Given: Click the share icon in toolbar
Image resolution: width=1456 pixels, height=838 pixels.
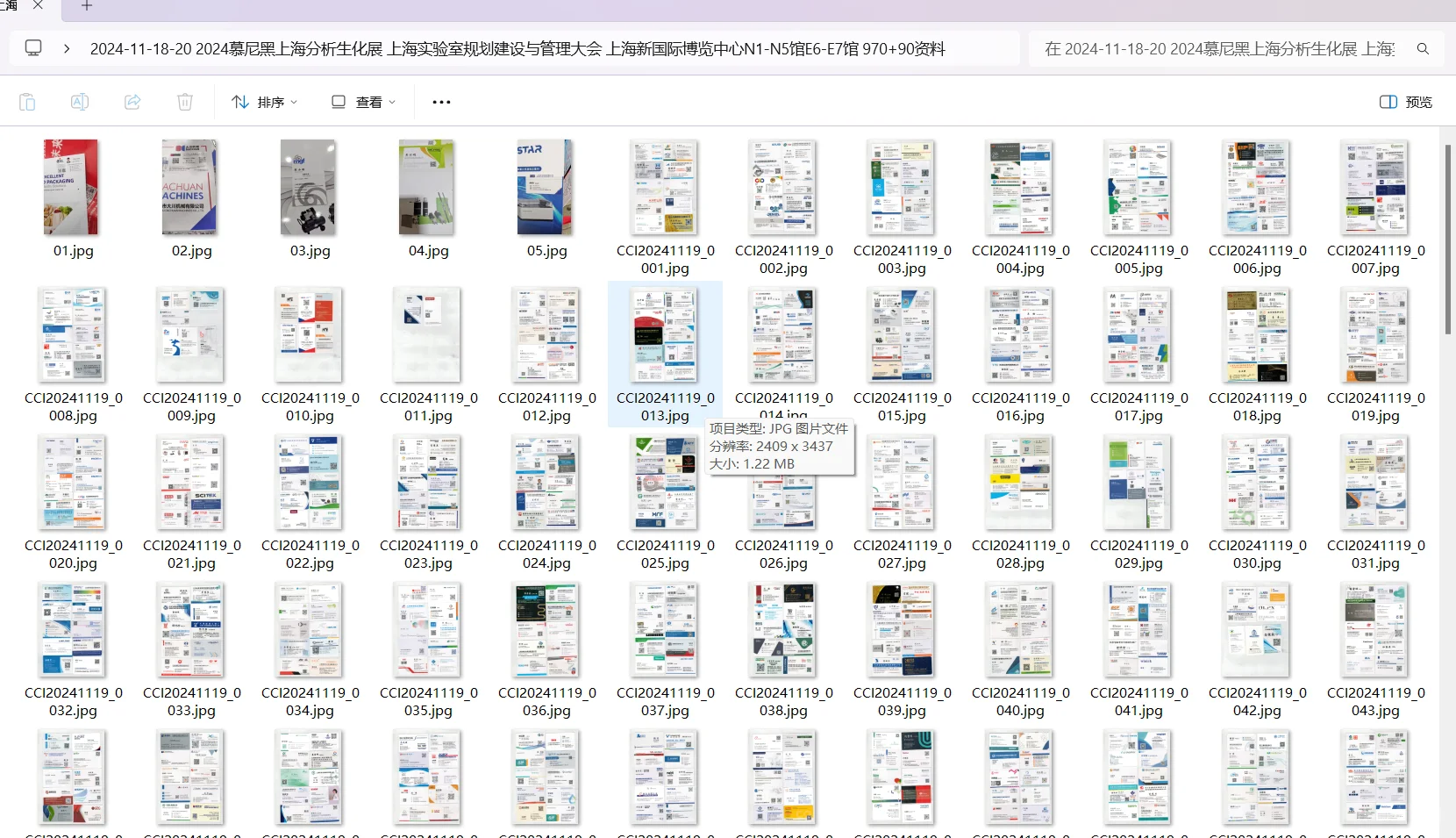Looking at the screenshot, I should [x=132, y=102].
